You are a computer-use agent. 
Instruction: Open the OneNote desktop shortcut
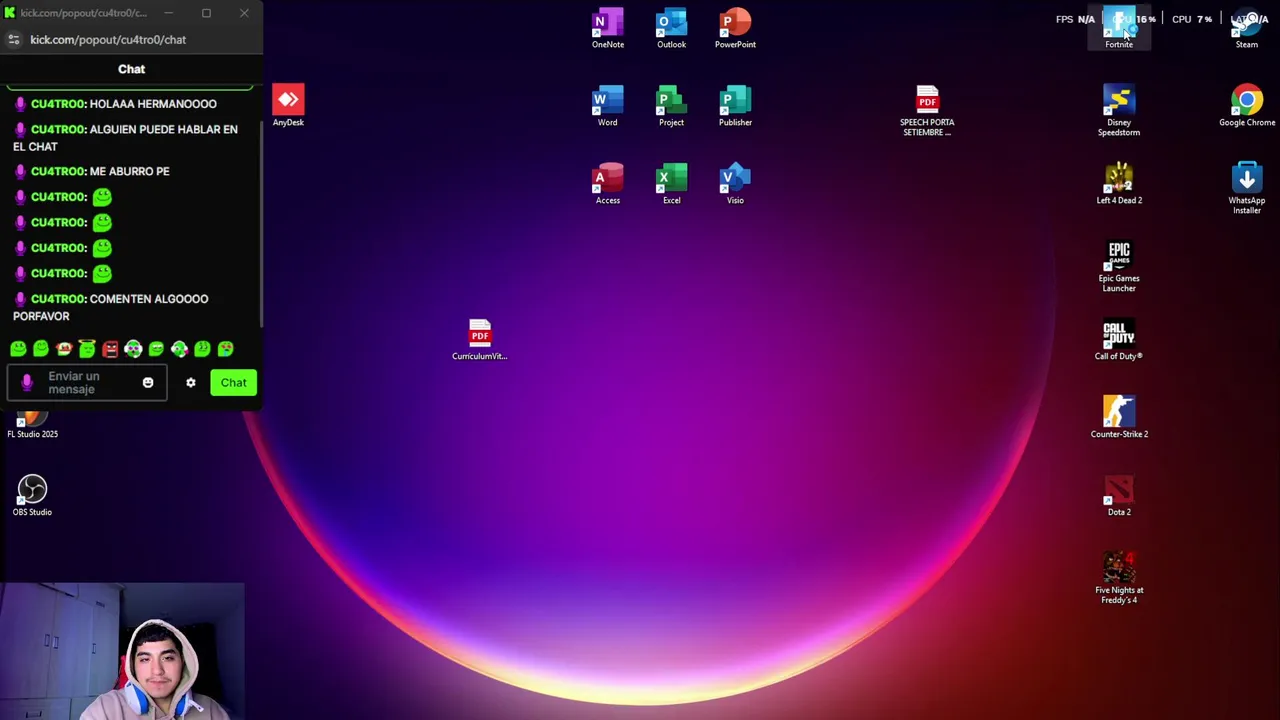coord(607,28)
